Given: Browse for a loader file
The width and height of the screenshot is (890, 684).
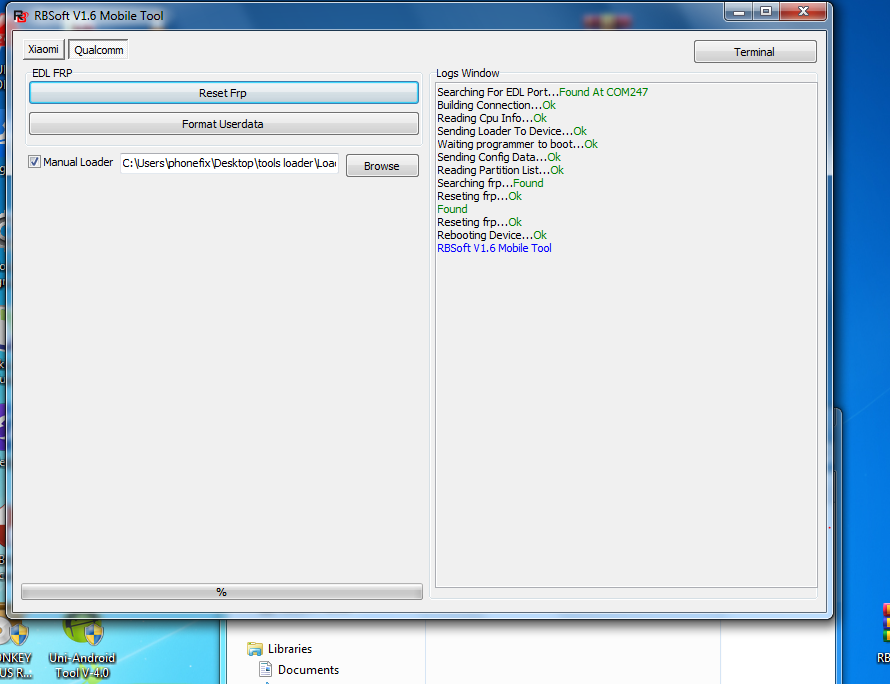Looking at the screenshot, I should (382, 166).
